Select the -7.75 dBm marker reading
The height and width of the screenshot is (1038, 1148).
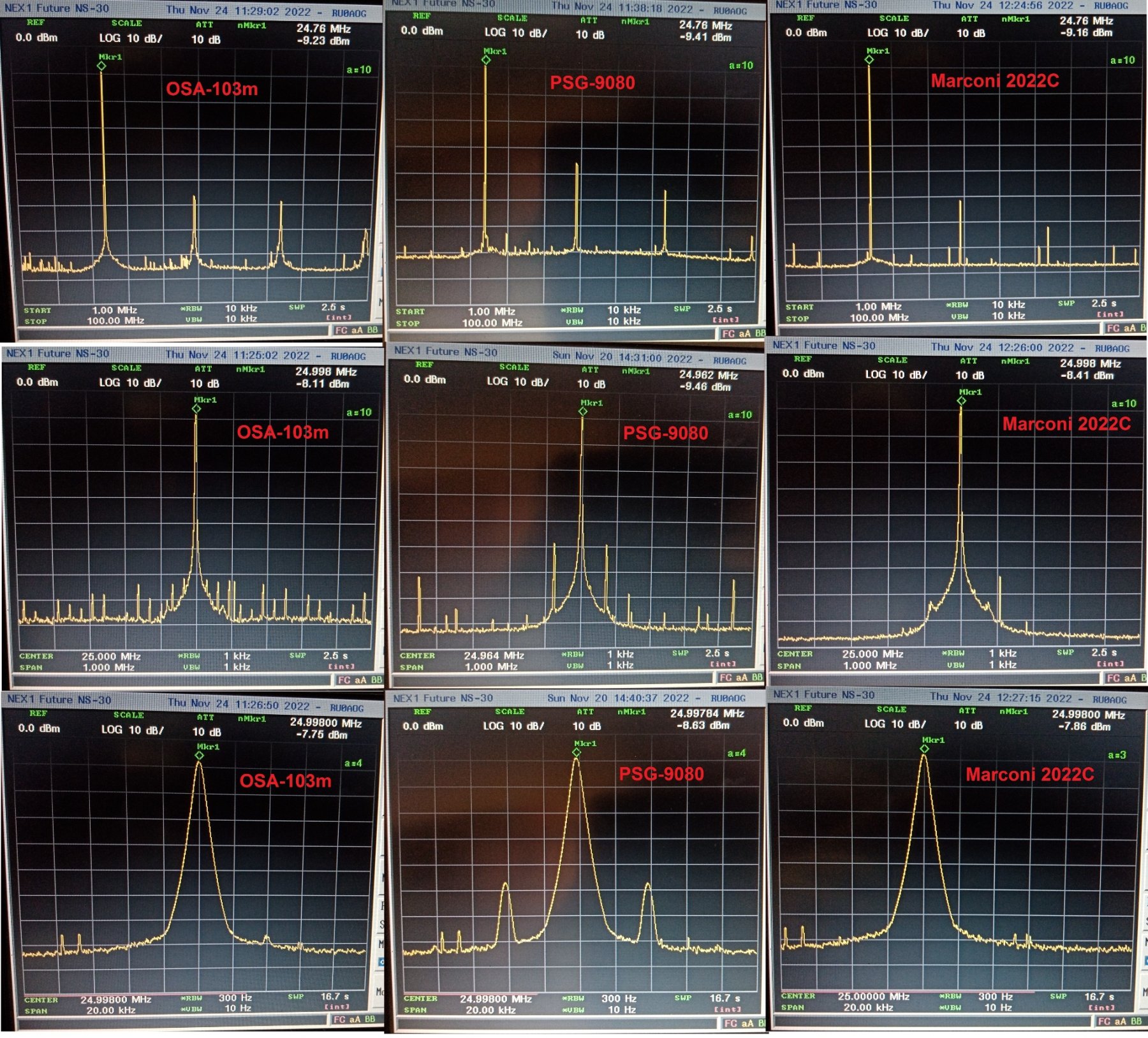click(321, 735)
